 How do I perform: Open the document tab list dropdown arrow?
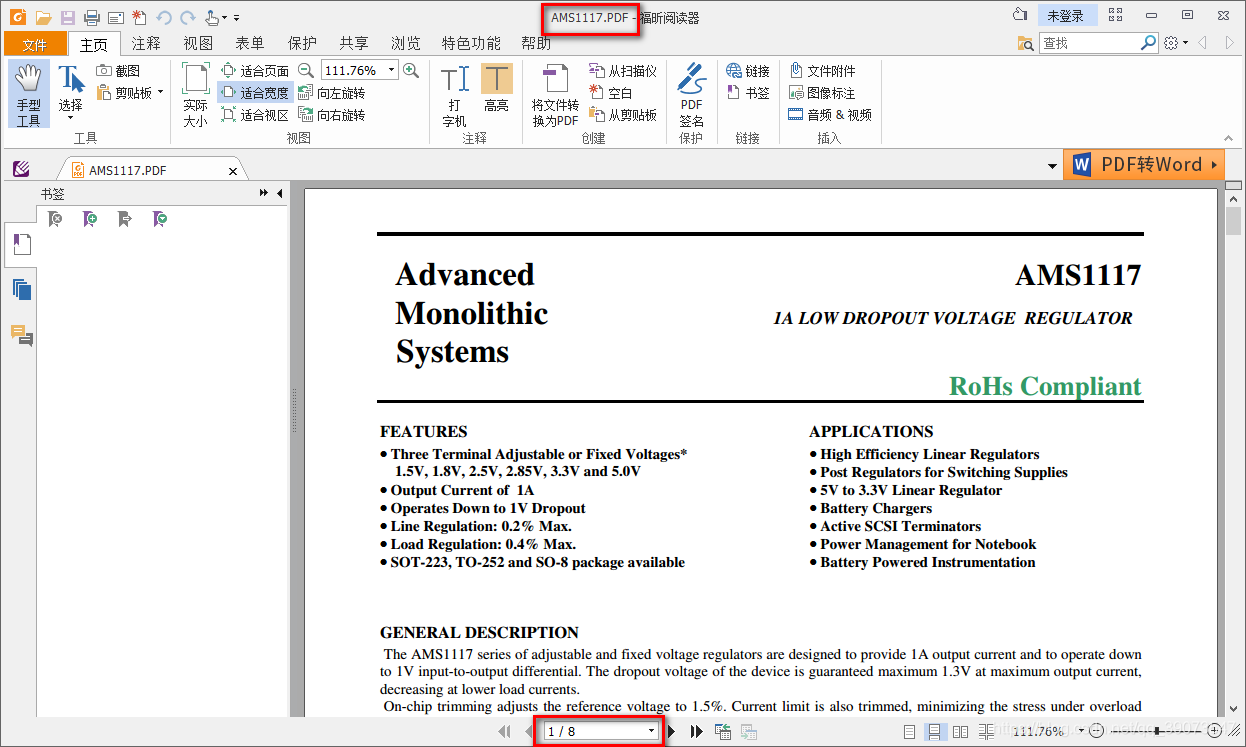click(x=1052, y=166)
